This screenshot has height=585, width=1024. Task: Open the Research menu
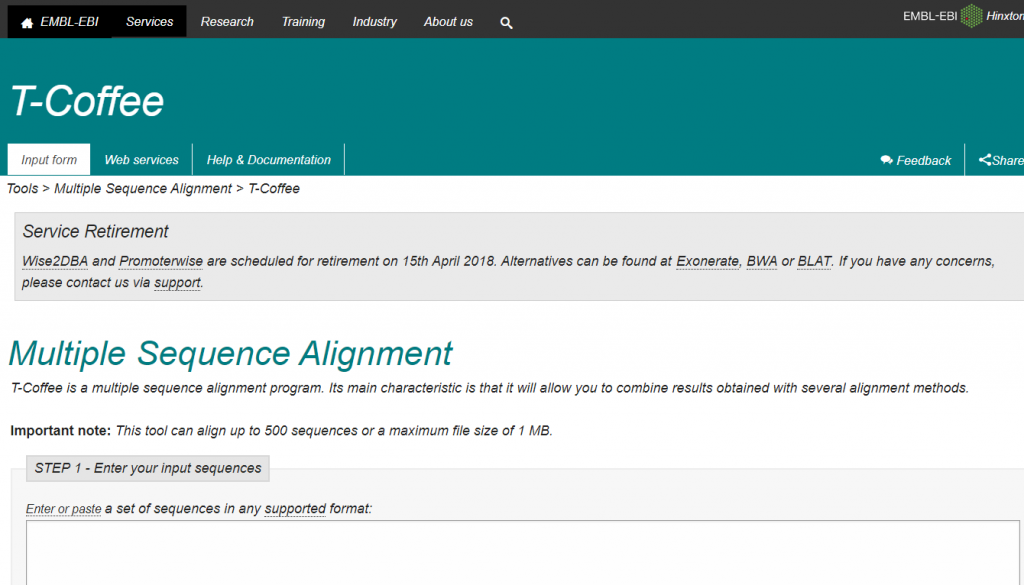(x=227, y=22)
